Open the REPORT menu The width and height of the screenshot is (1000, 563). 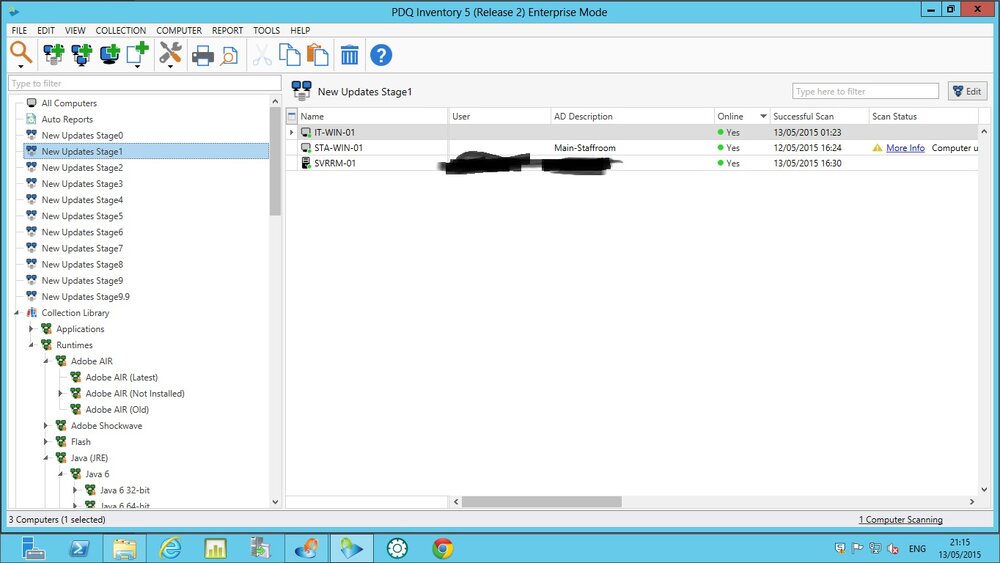coord(227,30)
